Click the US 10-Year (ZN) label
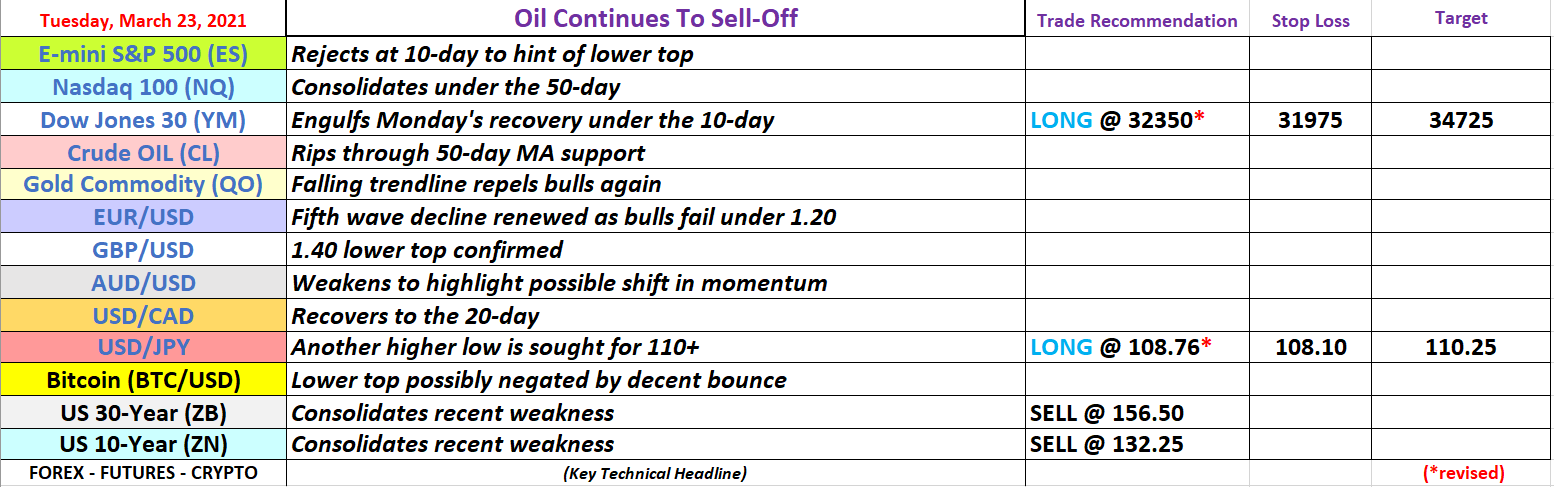 [x=143, y=444]
